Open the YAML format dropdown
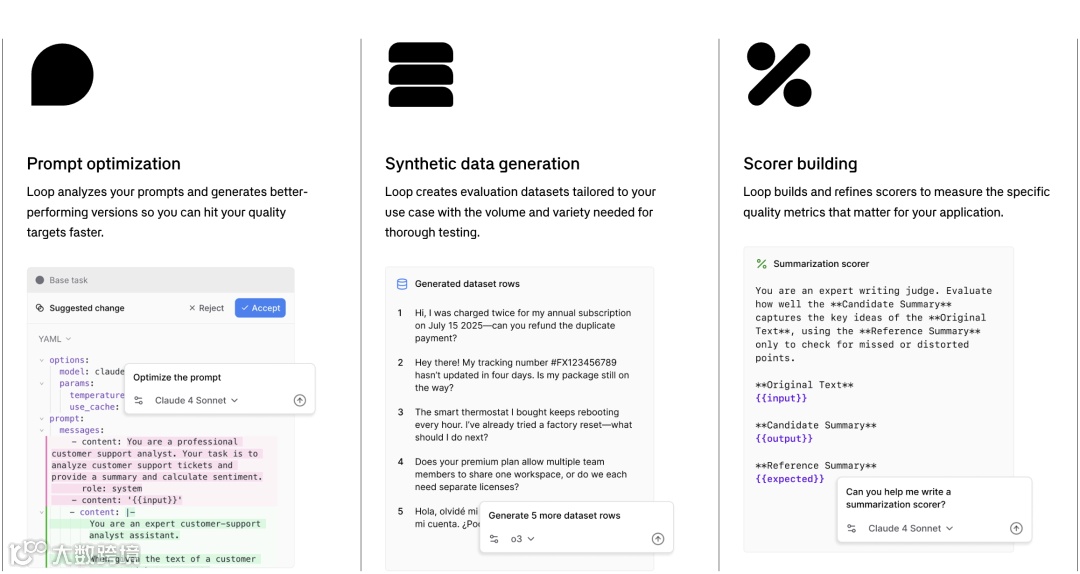 (x=55, y=339)
